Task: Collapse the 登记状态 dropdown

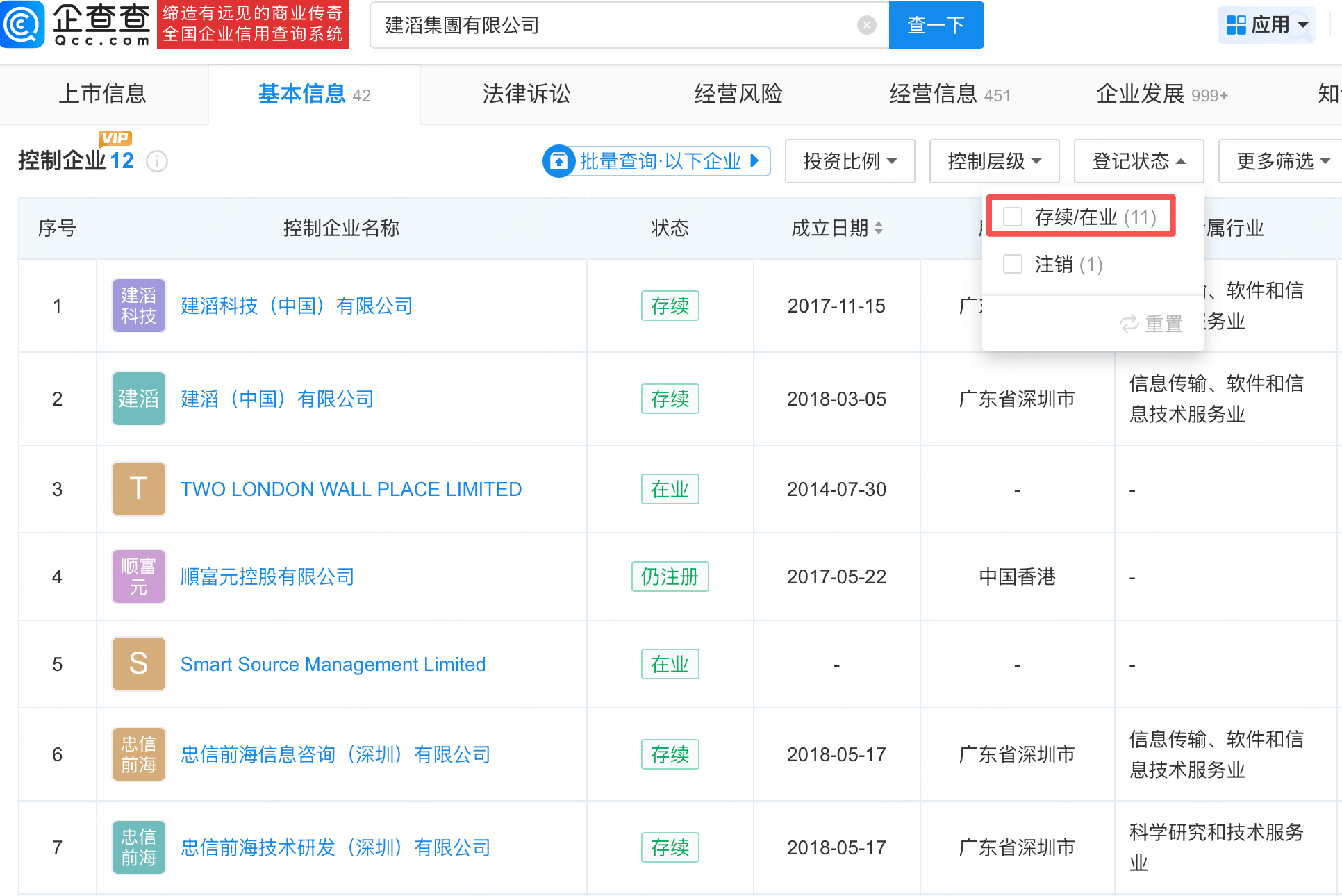Action: [x=1138, y=161]
